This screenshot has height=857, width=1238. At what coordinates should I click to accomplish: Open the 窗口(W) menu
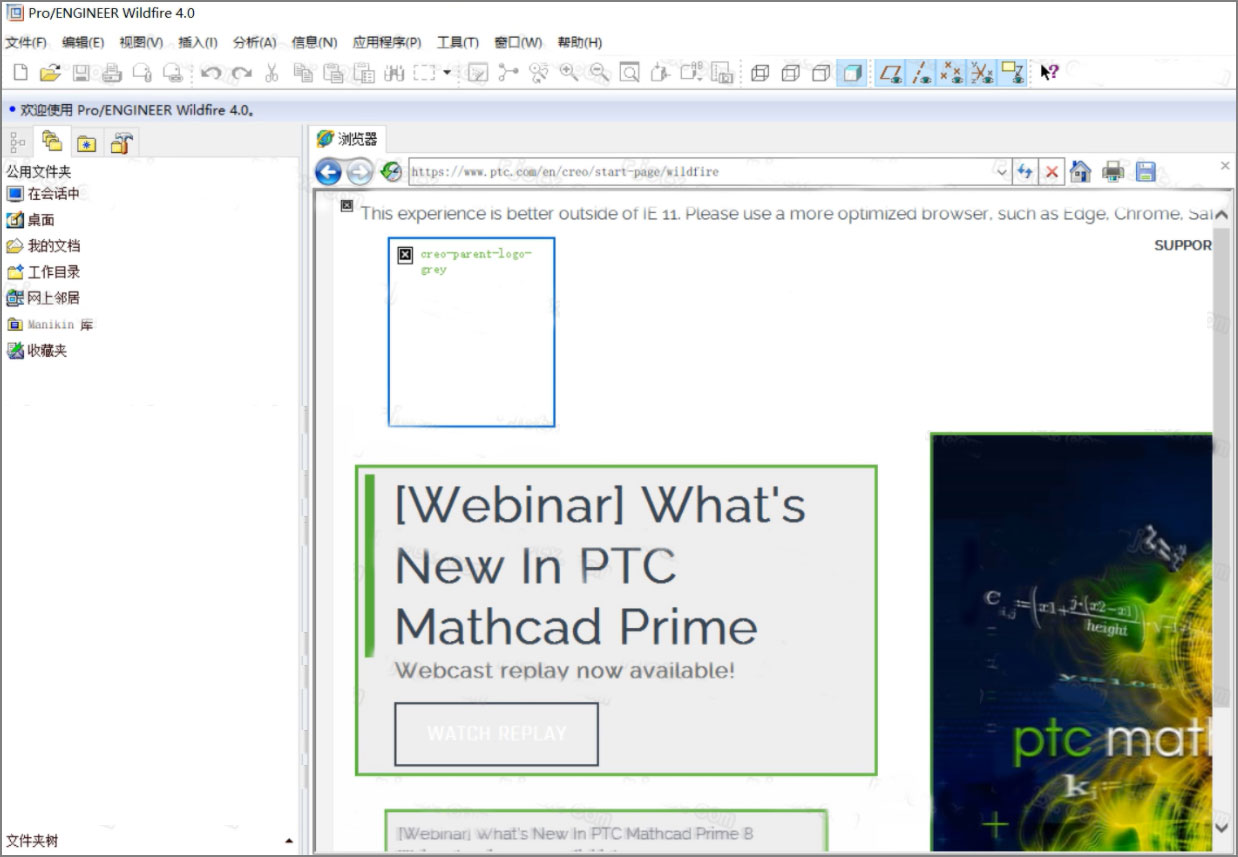[x=518, y=42]
